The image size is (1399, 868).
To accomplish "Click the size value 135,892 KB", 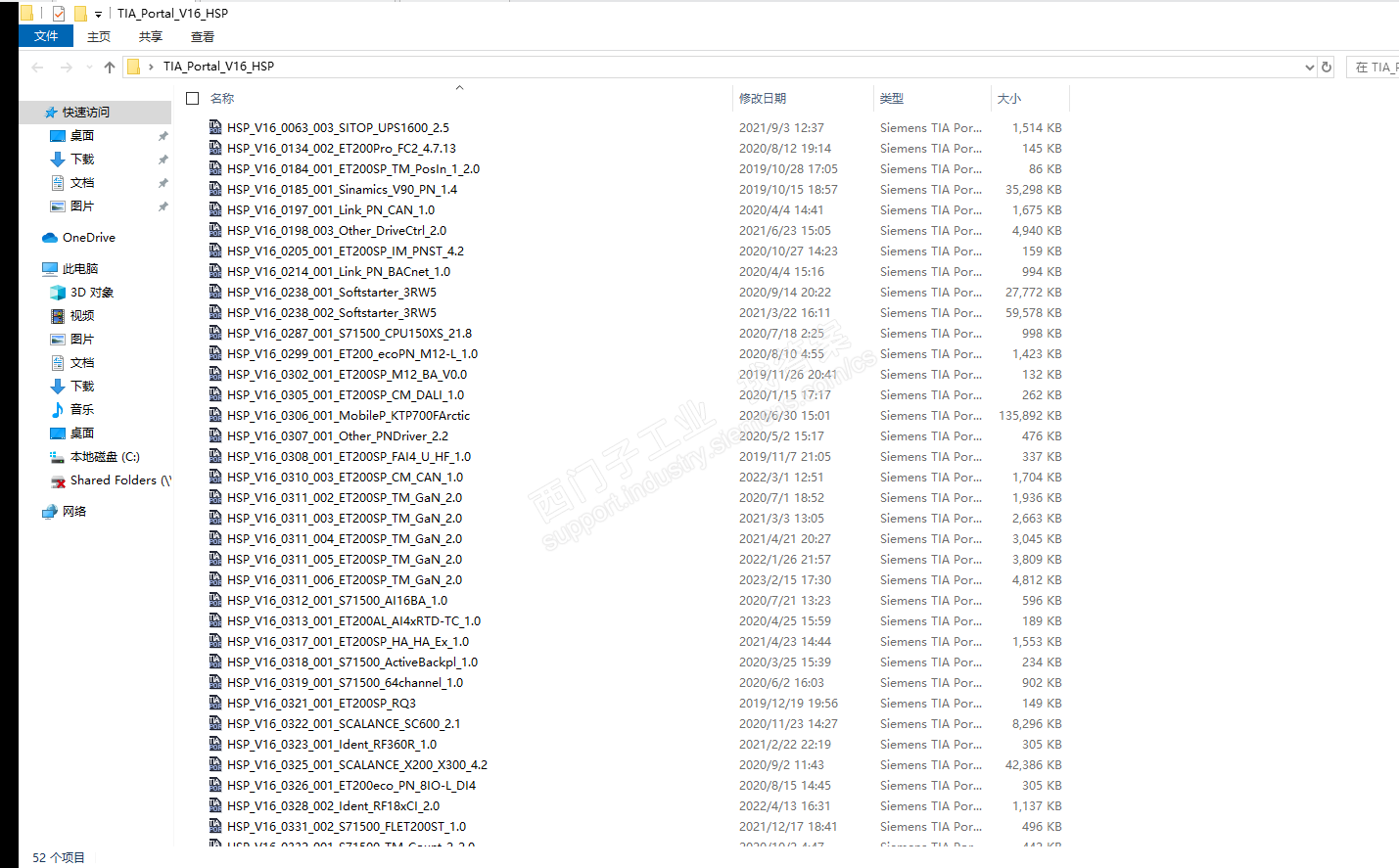I will tap(1030, 416).
